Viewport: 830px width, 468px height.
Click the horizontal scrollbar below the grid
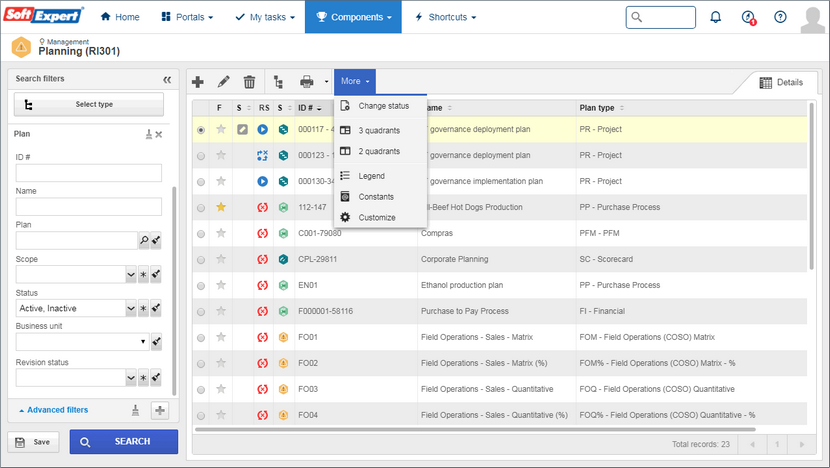[475, 429]
